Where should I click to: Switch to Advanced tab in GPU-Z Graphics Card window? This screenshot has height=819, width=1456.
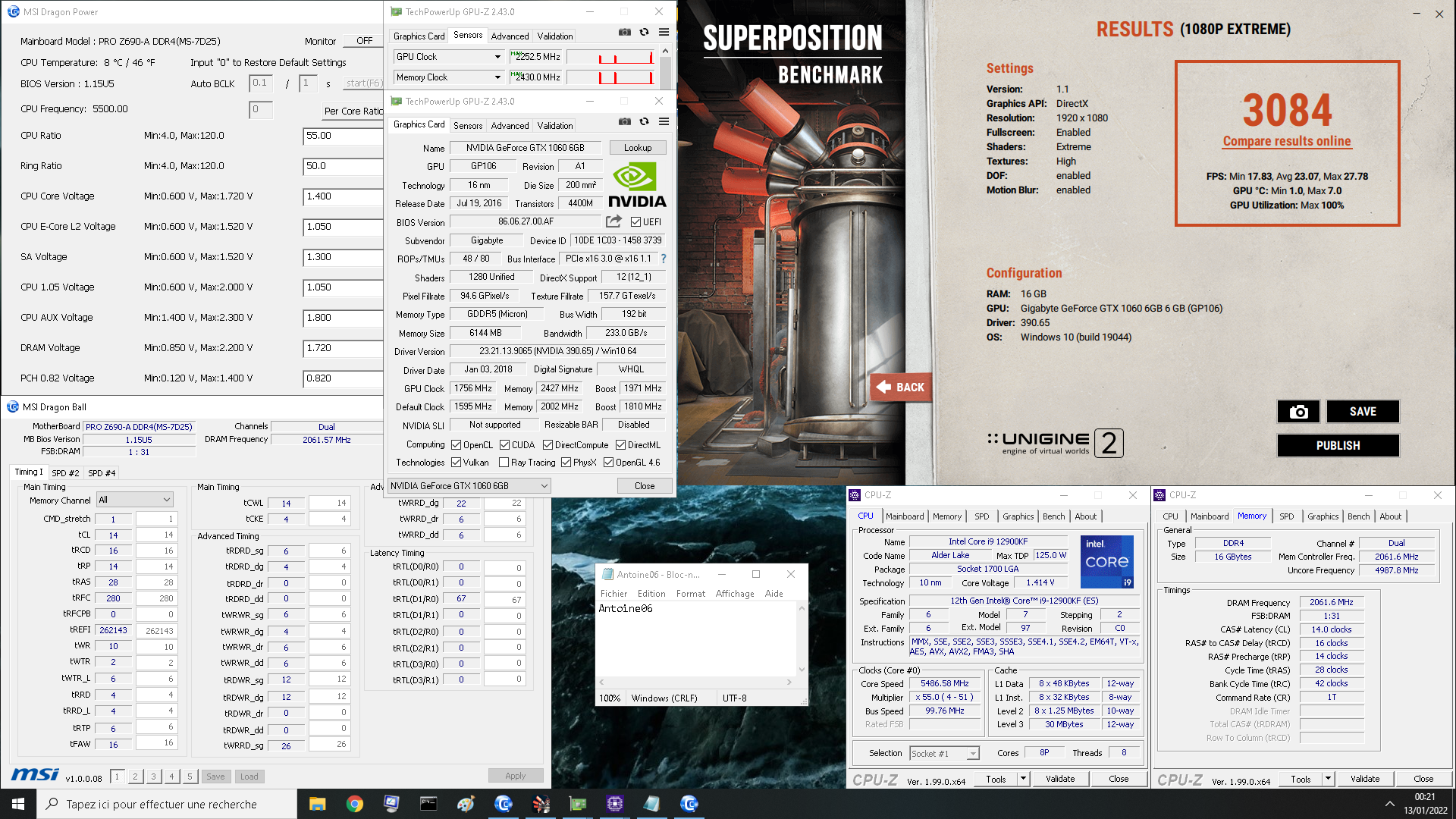pos(510,126)
